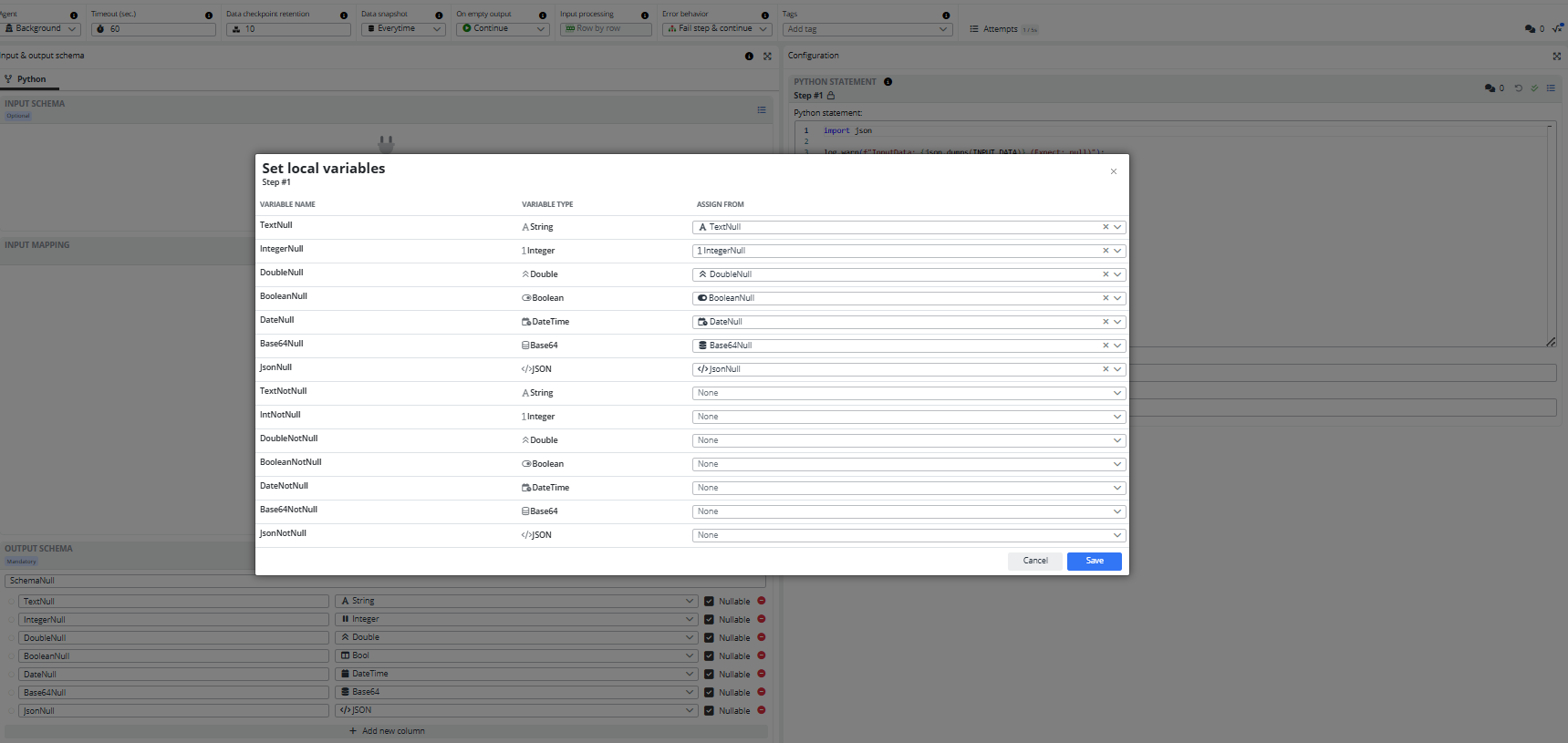Delete the JsonNull output column via red minus
This screenshot has width=1568, height=743.
(x=761, y=710)
